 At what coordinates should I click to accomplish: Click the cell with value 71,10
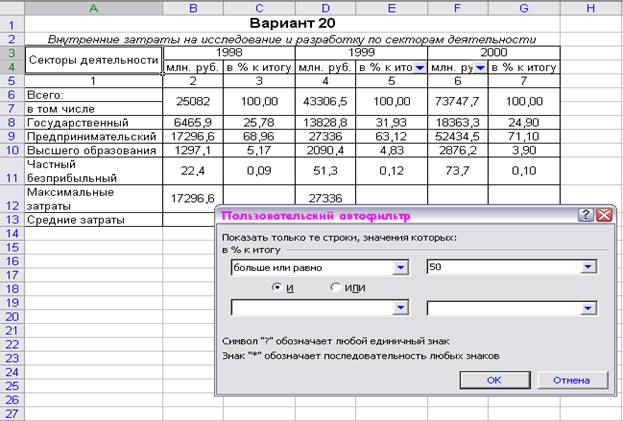click(524, 137)
